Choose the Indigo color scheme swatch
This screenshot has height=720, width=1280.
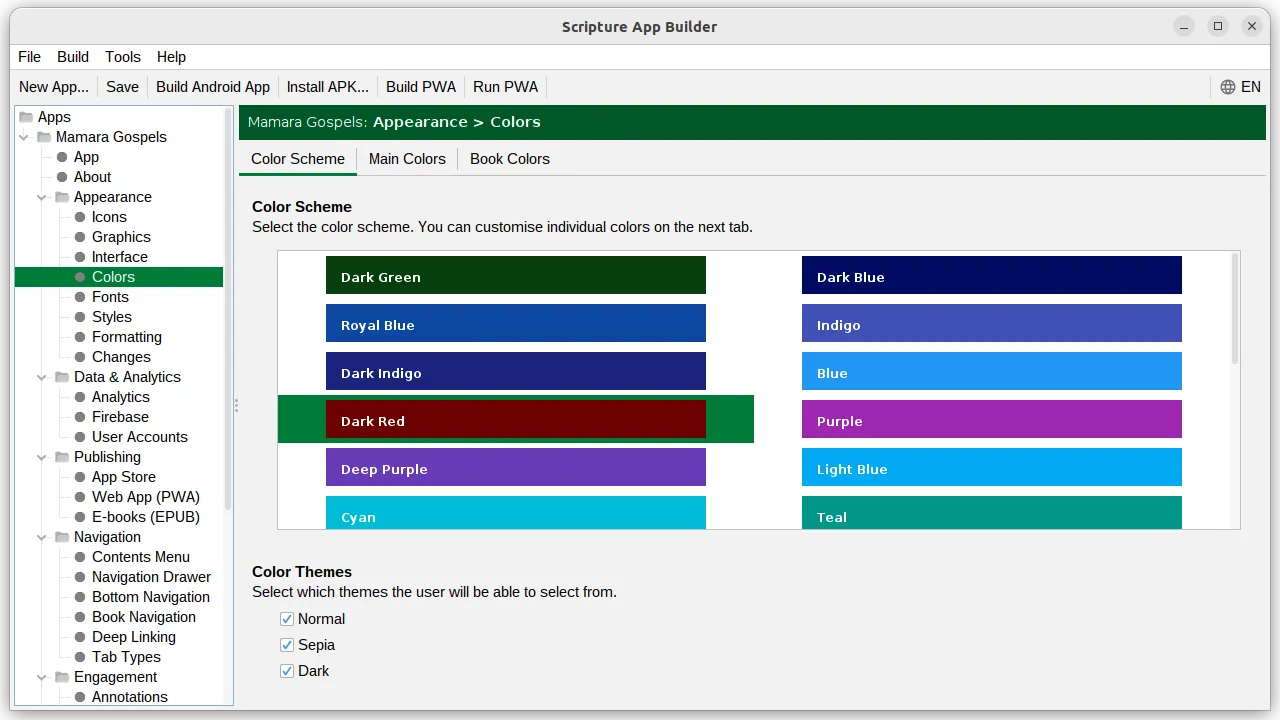(x=992, y=323)
